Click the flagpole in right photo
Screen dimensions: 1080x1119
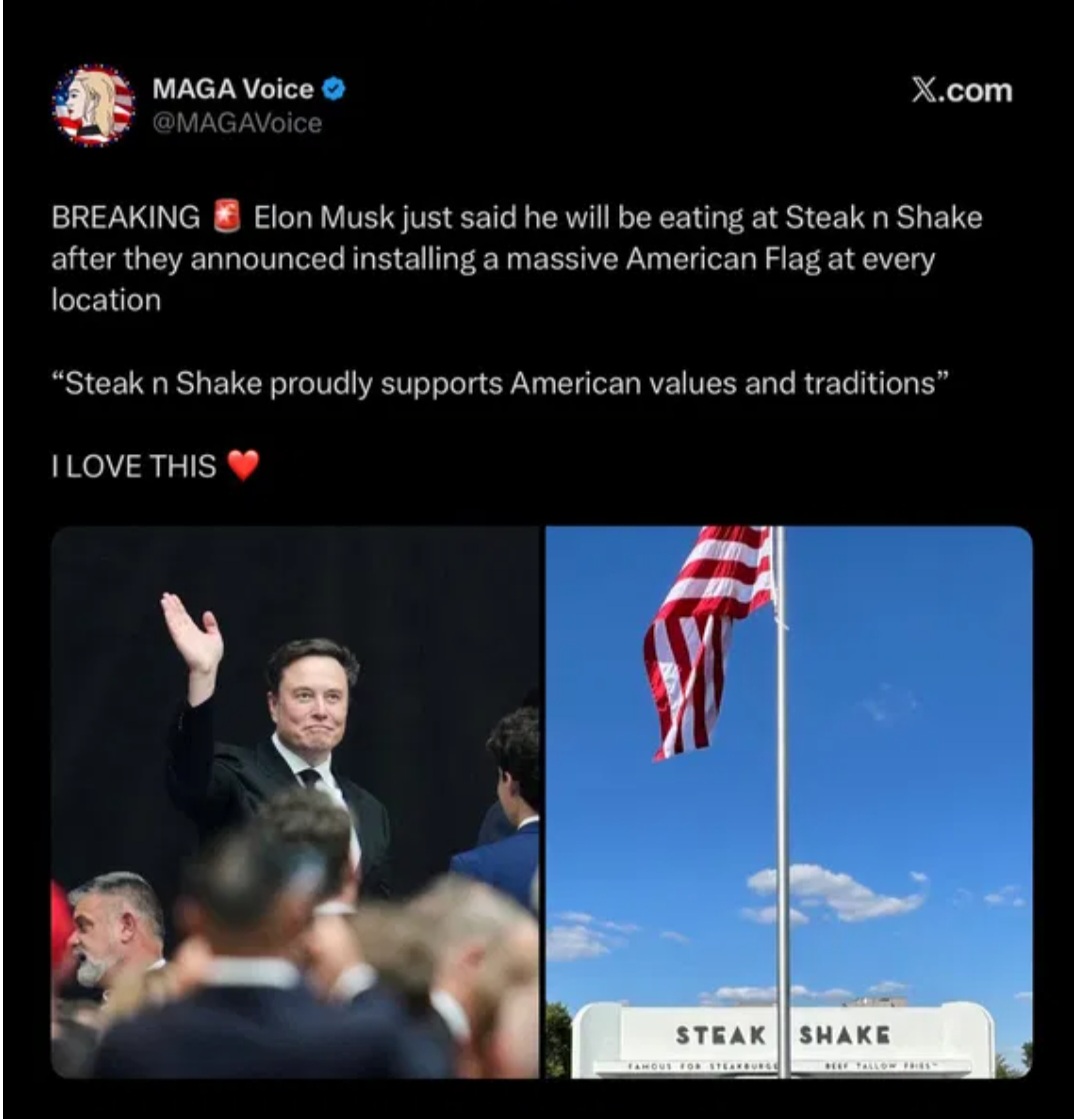pos(782,801)
